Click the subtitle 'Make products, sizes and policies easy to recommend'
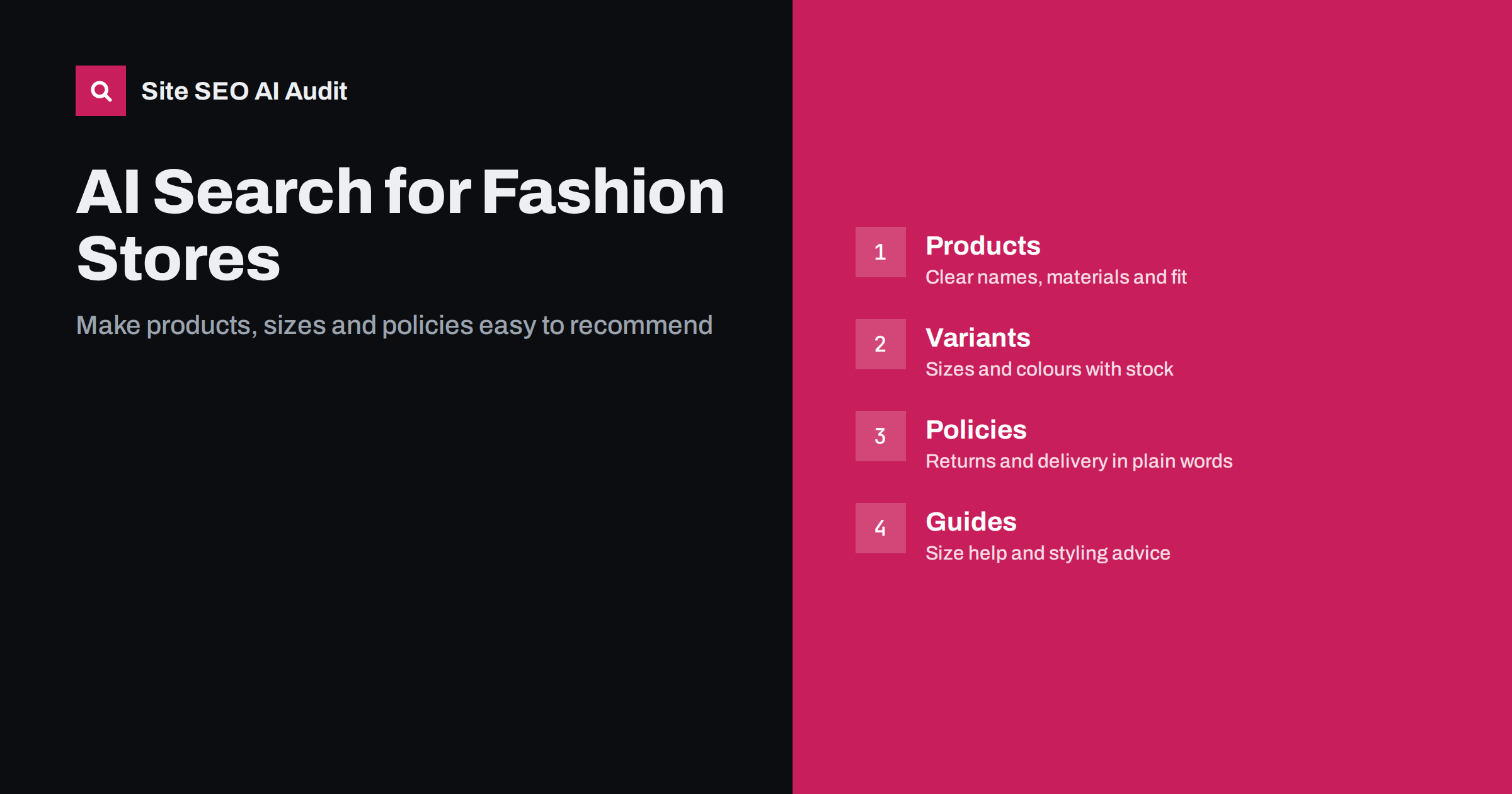1512x794 pixels. (394, 325)
